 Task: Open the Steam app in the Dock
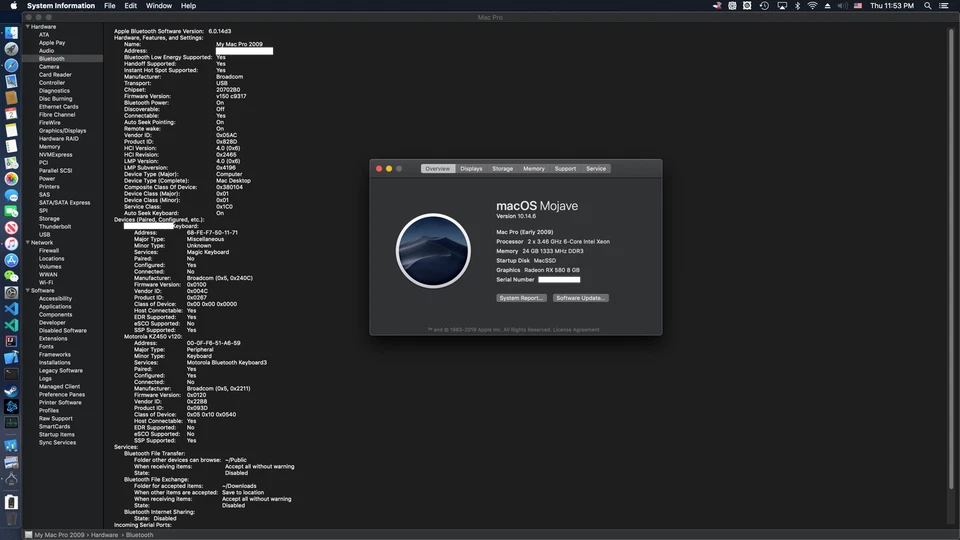tap(11, 391)
